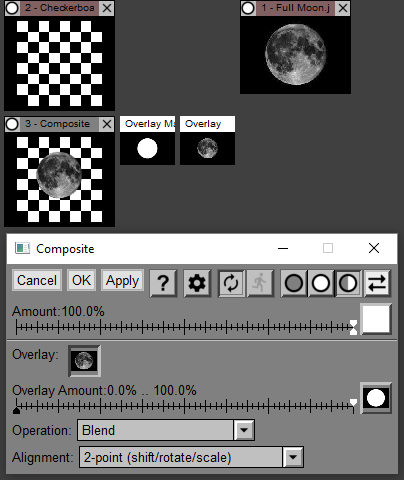Viewport: 404px width, 480px height.
Task: Toggle the circle on Composite image window
Action: point(12,124)
